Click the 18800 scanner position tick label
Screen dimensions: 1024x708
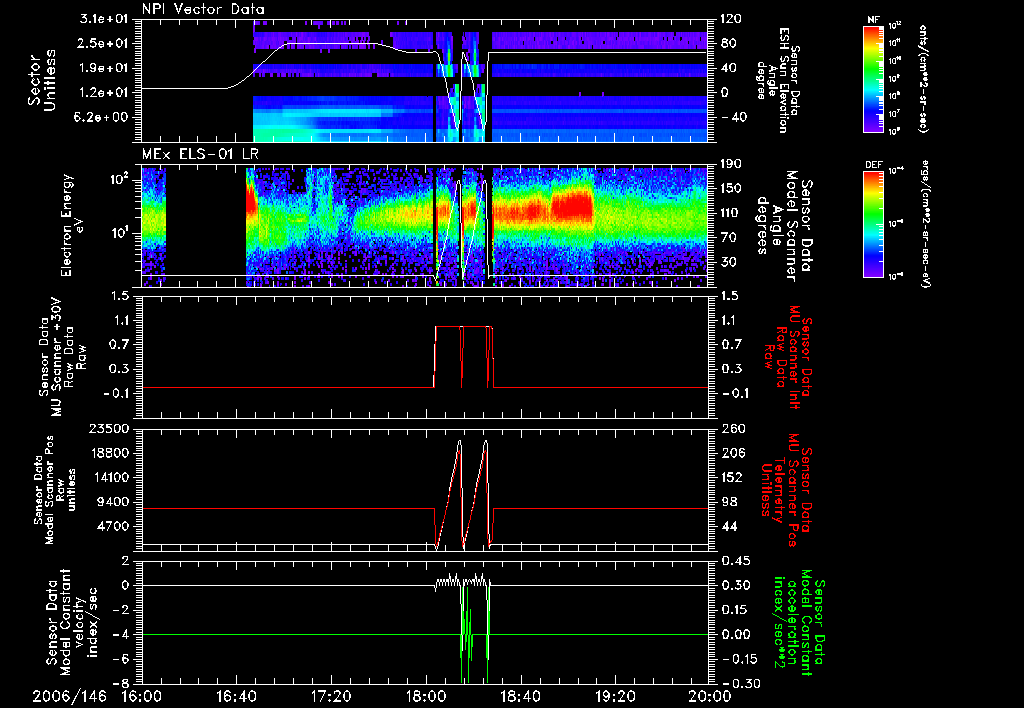tap(109, 453)
